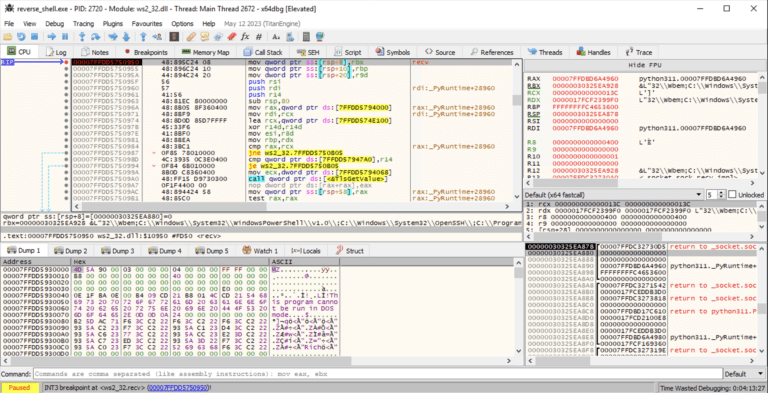Screen dimensions: 768x393
Task: Toggle breakpoint dot beside call TlsGetValue line
Action: pyautogui.click(x=66, y=179)
